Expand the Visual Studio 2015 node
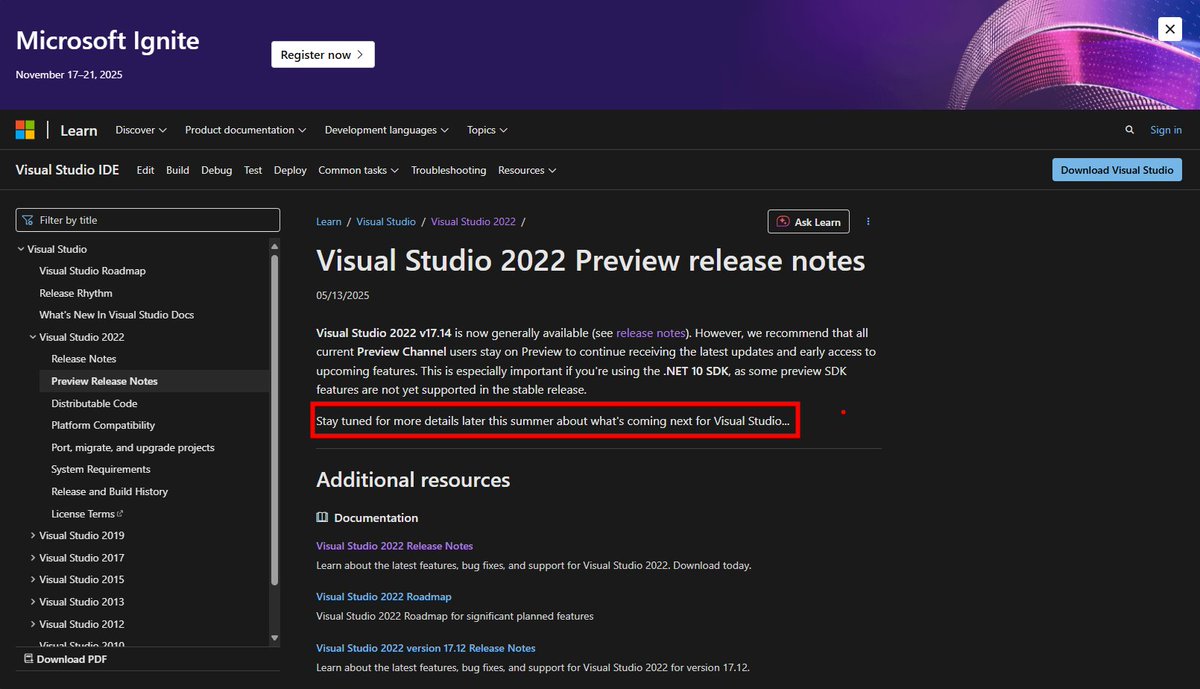This screenshot has width=1200, height=689. (33, 580)
